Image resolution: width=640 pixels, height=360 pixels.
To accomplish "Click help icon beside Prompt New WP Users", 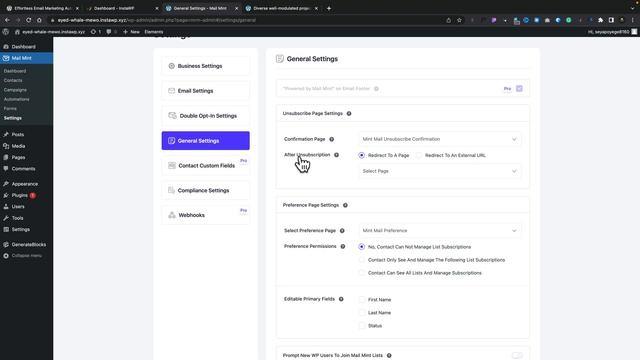I will click(389, 356).
